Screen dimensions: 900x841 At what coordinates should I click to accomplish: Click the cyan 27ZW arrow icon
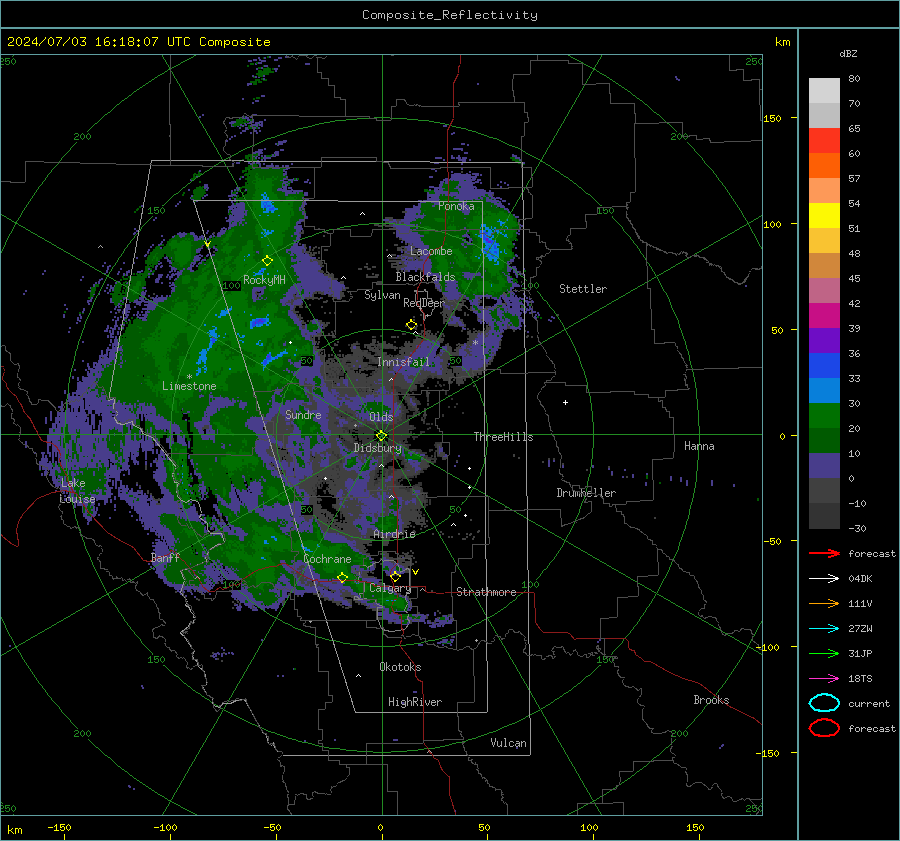tap(824, 629)
